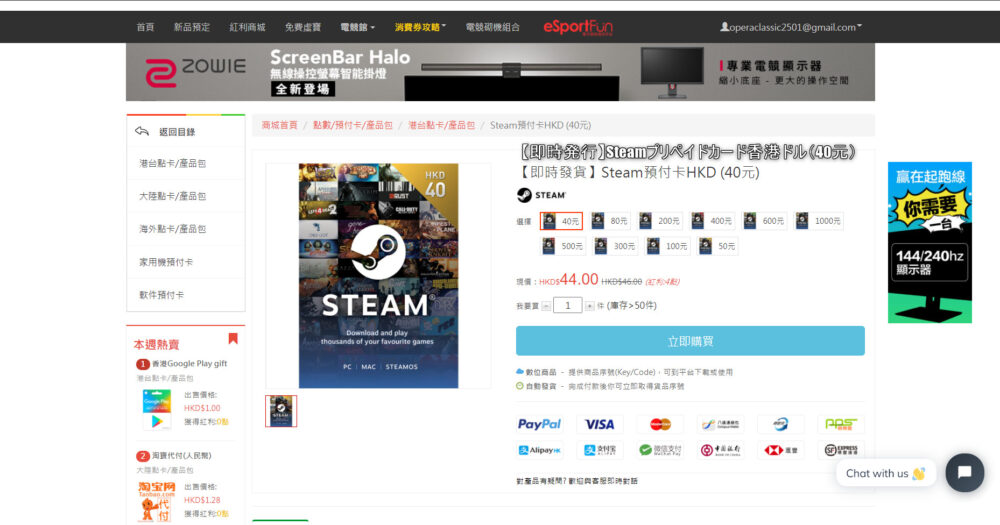1000x525 pixels.
Task: Select the 1000元 card option
Action: [x=819, y=221]
